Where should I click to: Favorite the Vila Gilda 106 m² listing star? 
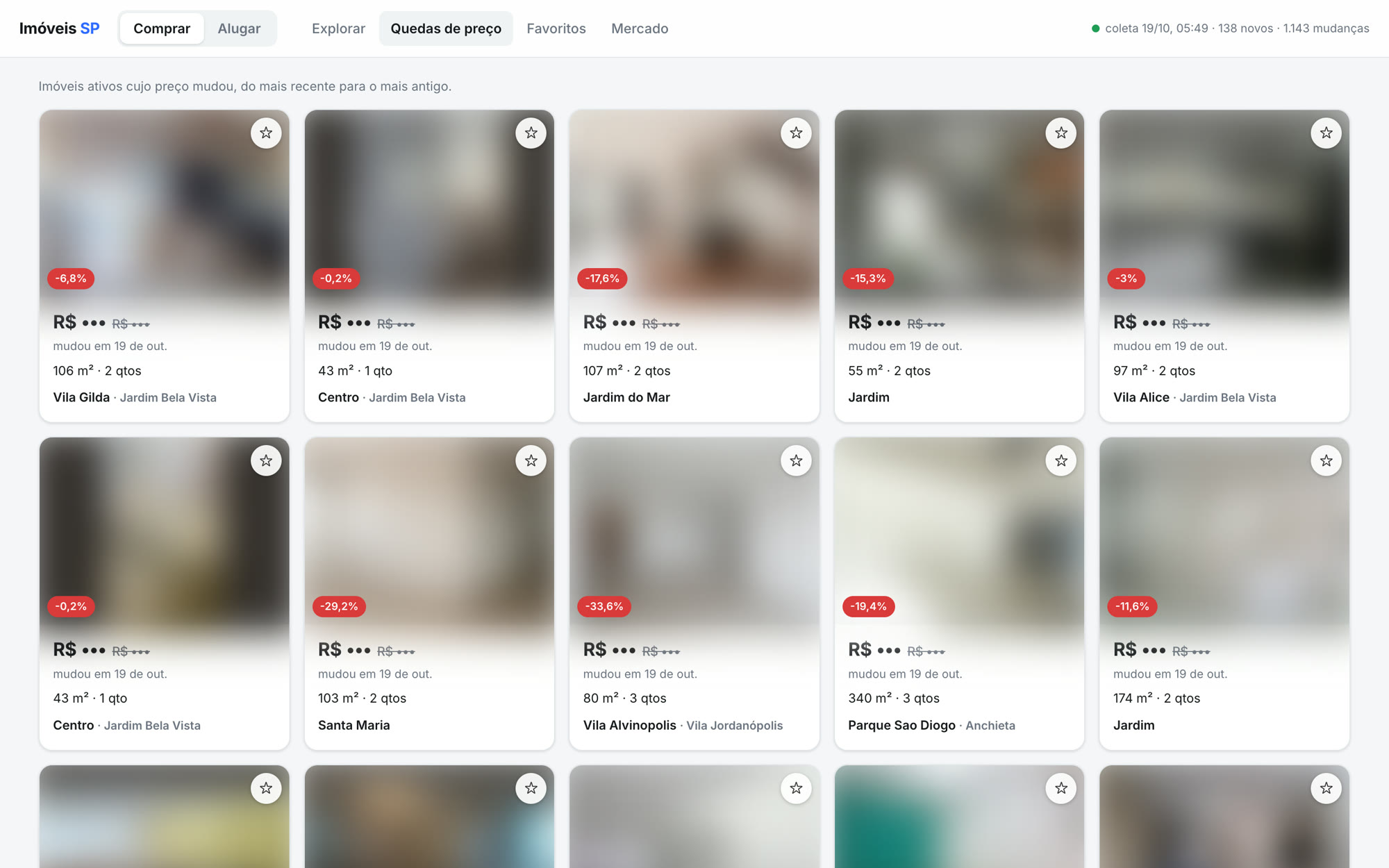coord(266,133)
